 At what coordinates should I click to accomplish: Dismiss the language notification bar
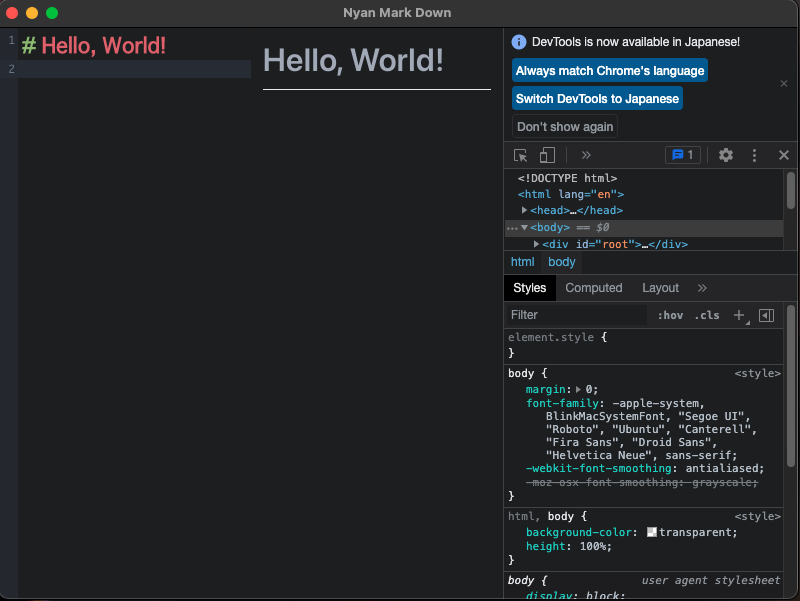[x=784, y=84]
